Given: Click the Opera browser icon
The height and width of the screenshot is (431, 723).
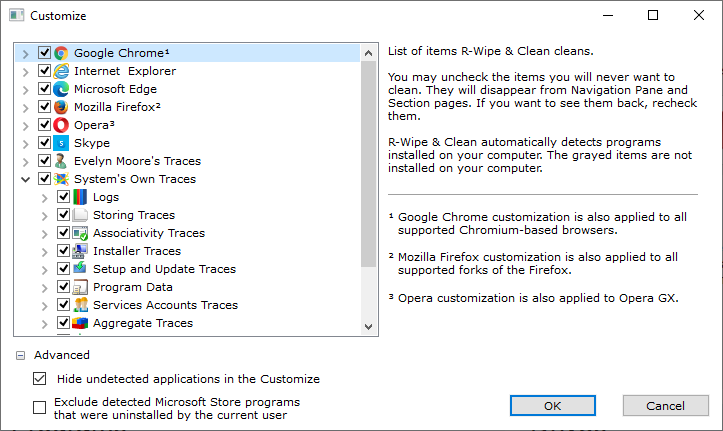Looking at the screenshot, I should 61,125.
